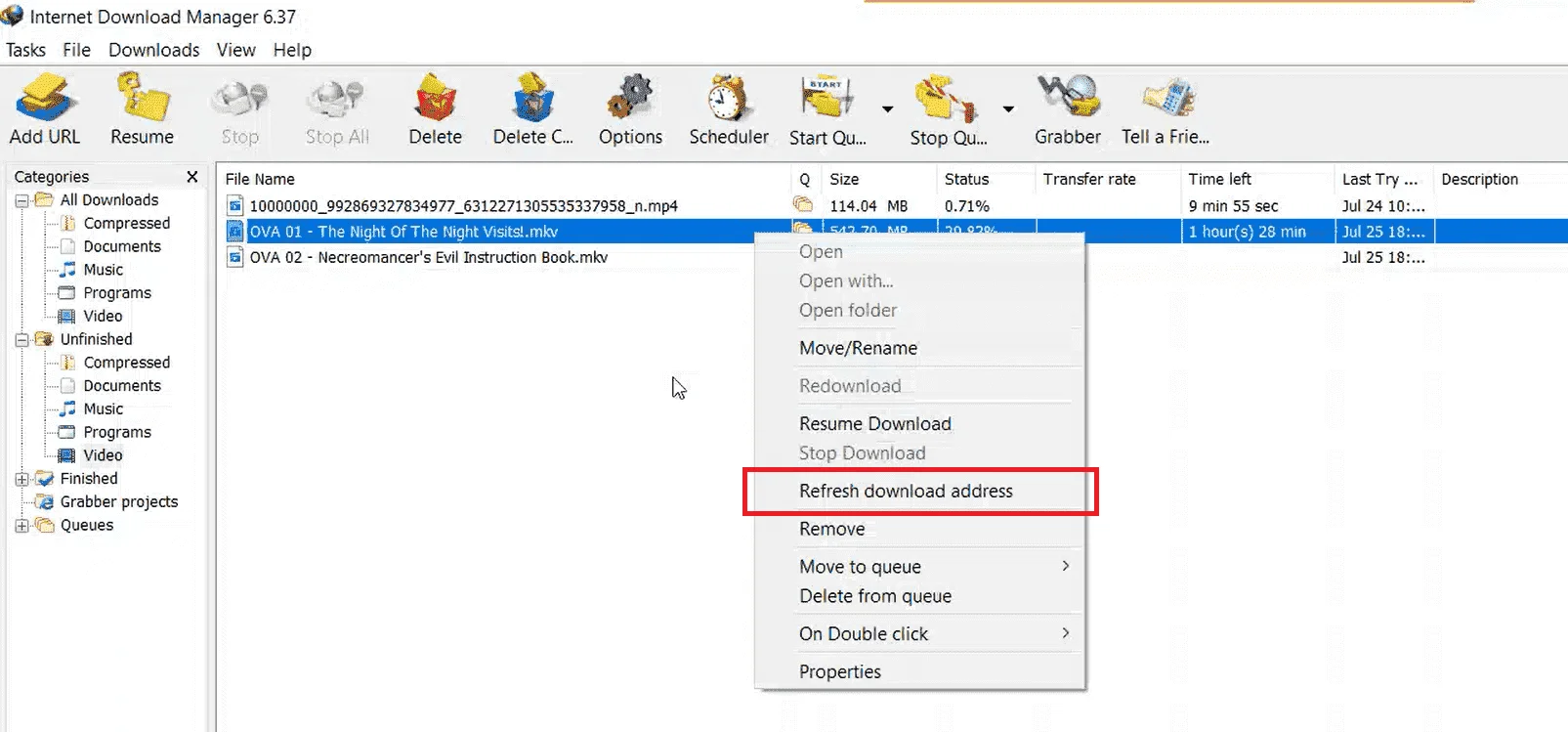Click the Stop All toolbar icon

(x=337, y=98)
